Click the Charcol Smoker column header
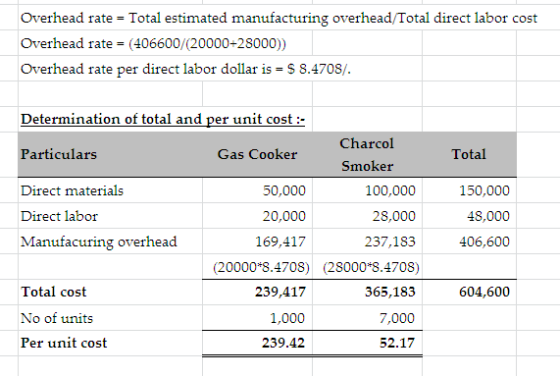 click(x=367, y=155)
